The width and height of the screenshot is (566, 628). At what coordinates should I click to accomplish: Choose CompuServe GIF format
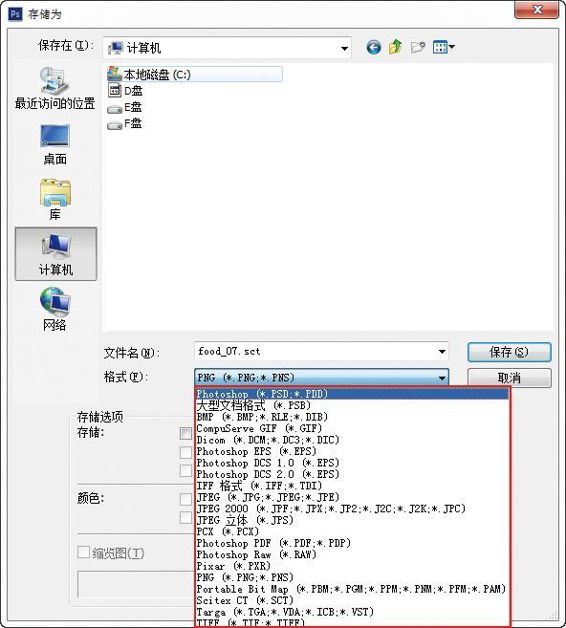pyautogui.click(x=352, y=428)
